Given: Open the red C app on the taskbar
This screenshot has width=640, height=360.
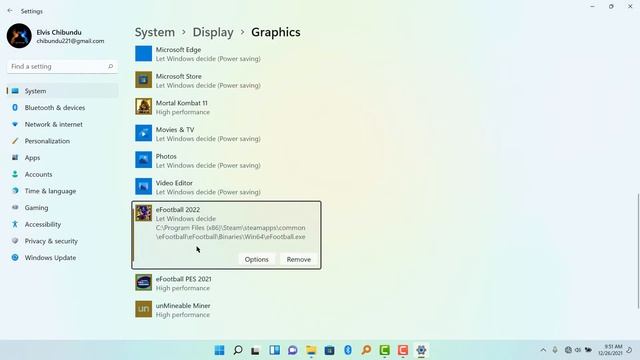Looking at the screenshot, I should [x=403, y=350].
